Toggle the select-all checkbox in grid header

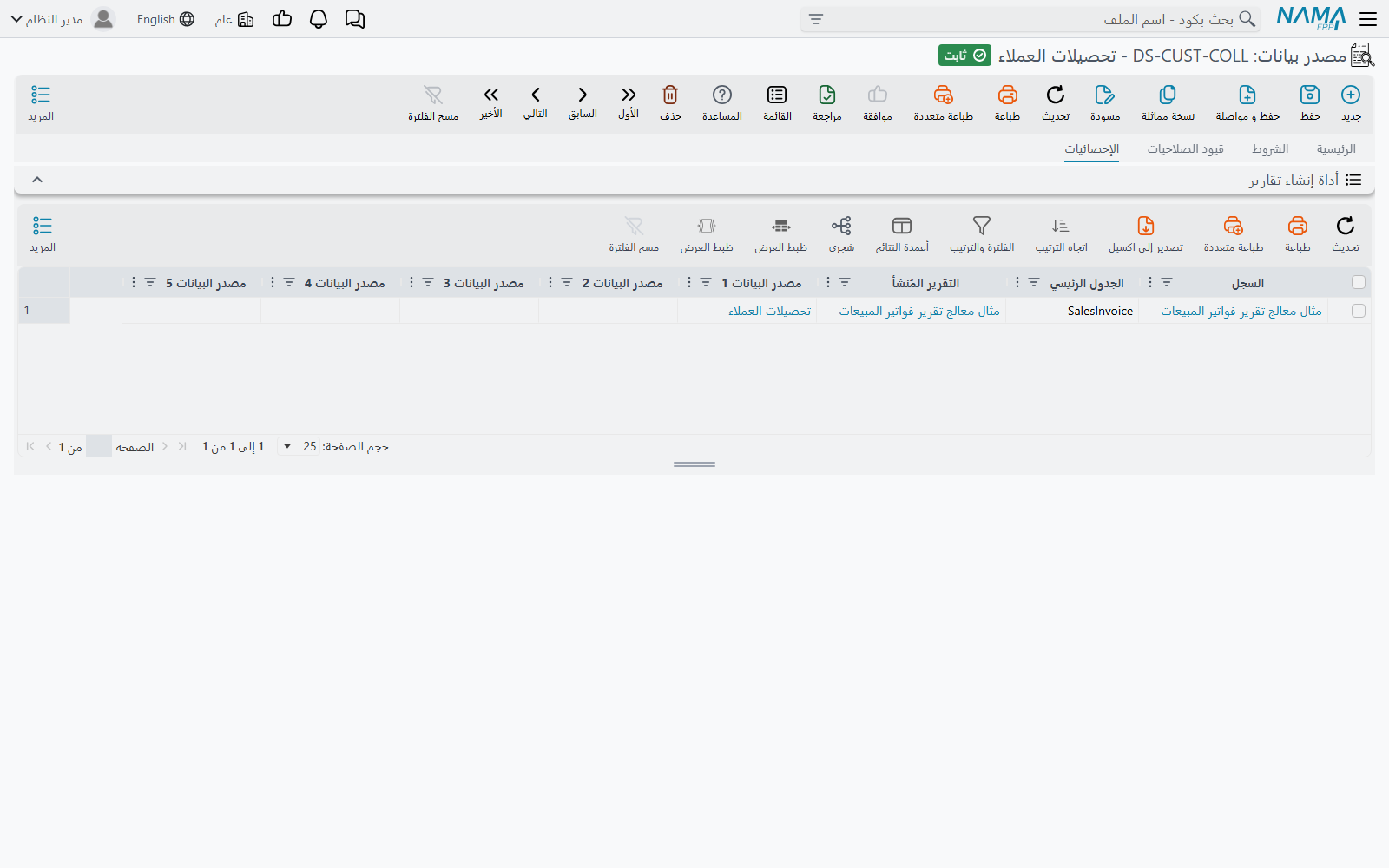point(1359,282)
